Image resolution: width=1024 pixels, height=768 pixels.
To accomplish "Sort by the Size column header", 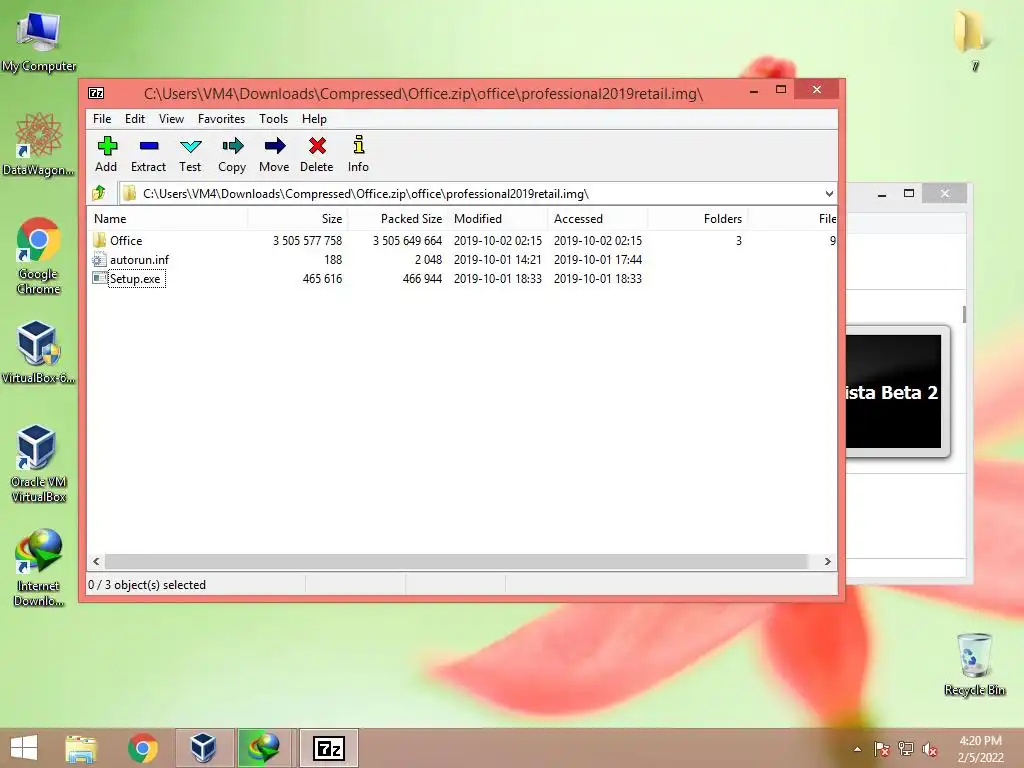I will point(297,219).
